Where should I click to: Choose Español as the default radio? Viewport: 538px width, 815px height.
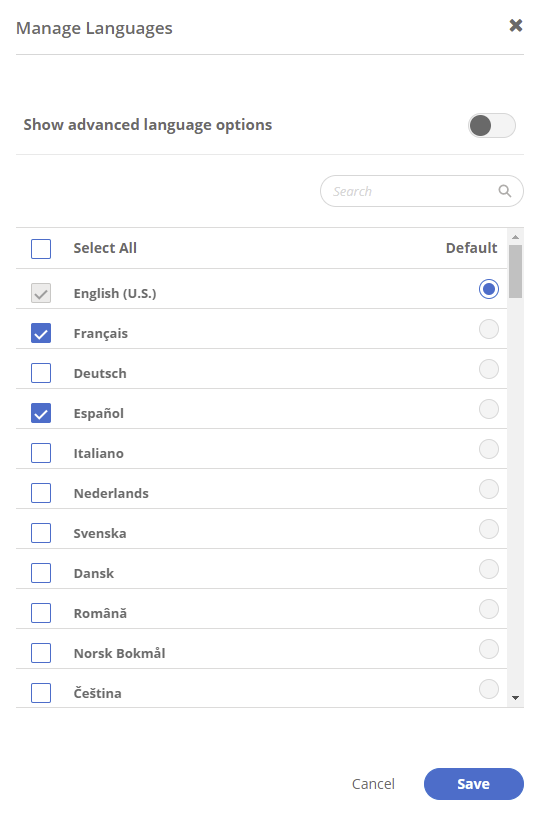[x=489, y=409]
